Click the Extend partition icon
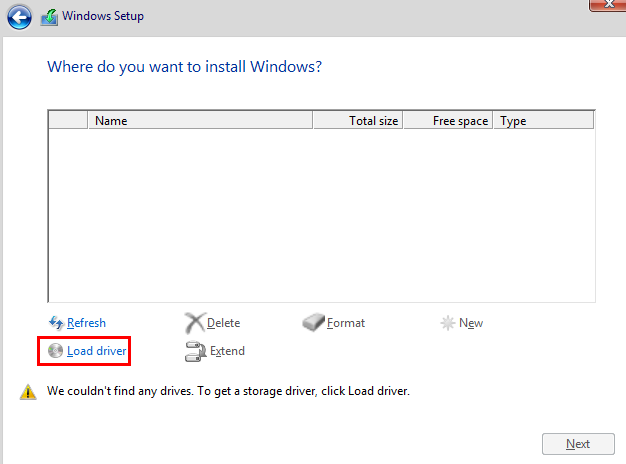Screen dimensions: 626x464 195,351
